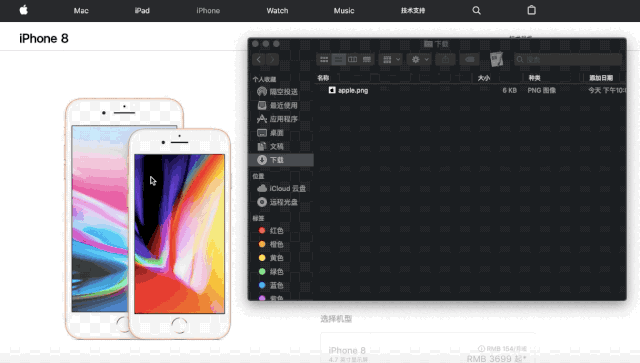Sort by the 名称 column header

pyautogui.click(x=323, y=78)
